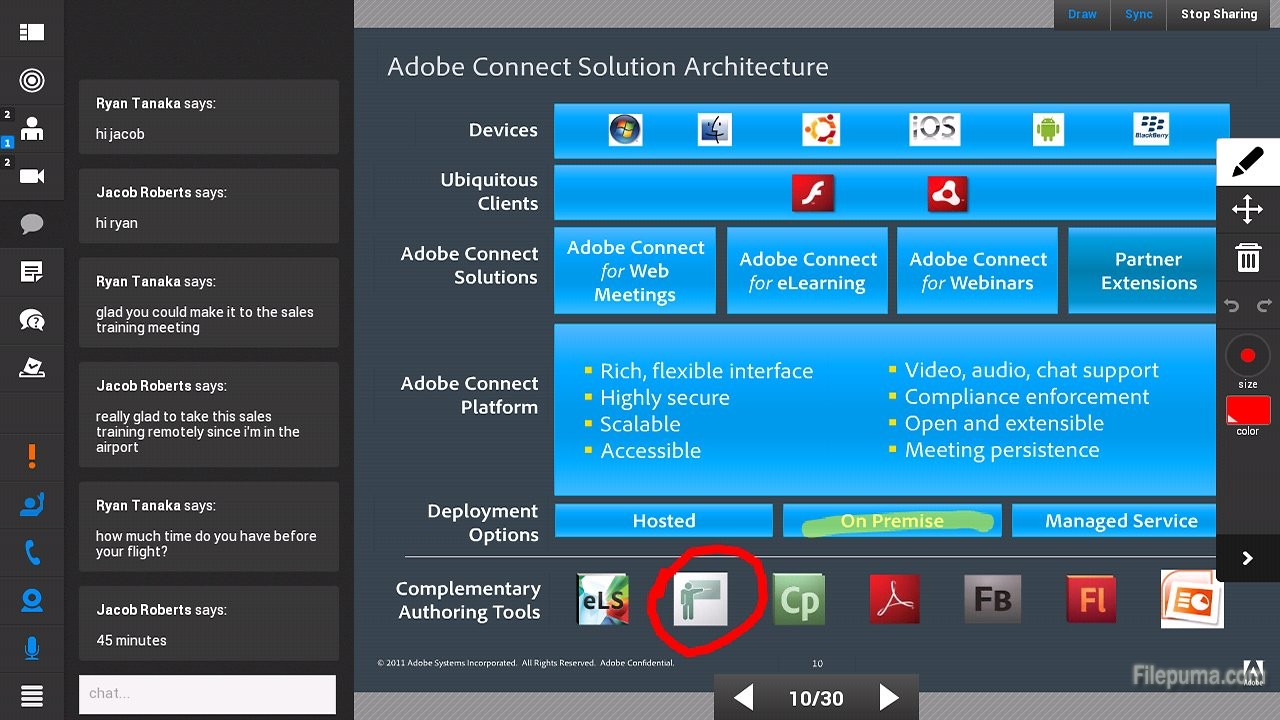The width and height of the screenshot is (1280, 720).
Task: Select the Move annotation tool
Action: pyautogui.click(x=1247, y=209)
